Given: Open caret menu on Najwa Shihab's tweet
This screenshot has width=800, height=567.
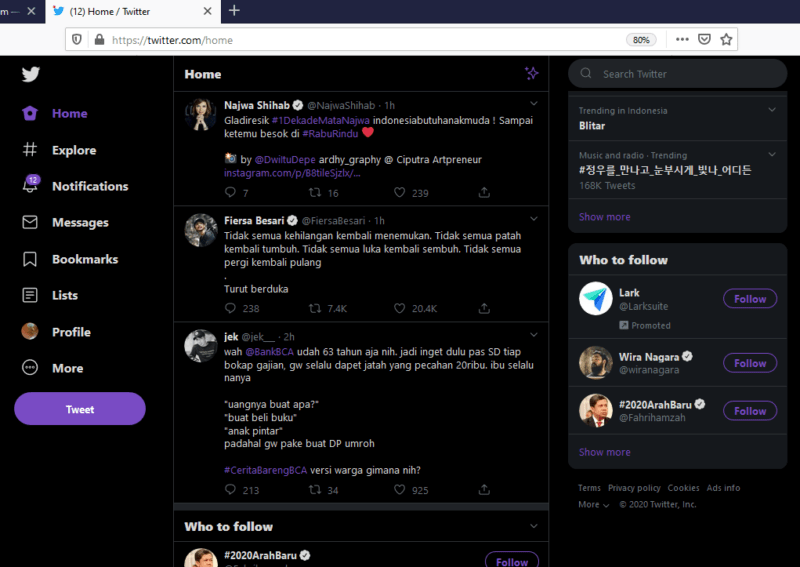Looking at the screenshot, I should pyautogui.click(x=534, y=104).
